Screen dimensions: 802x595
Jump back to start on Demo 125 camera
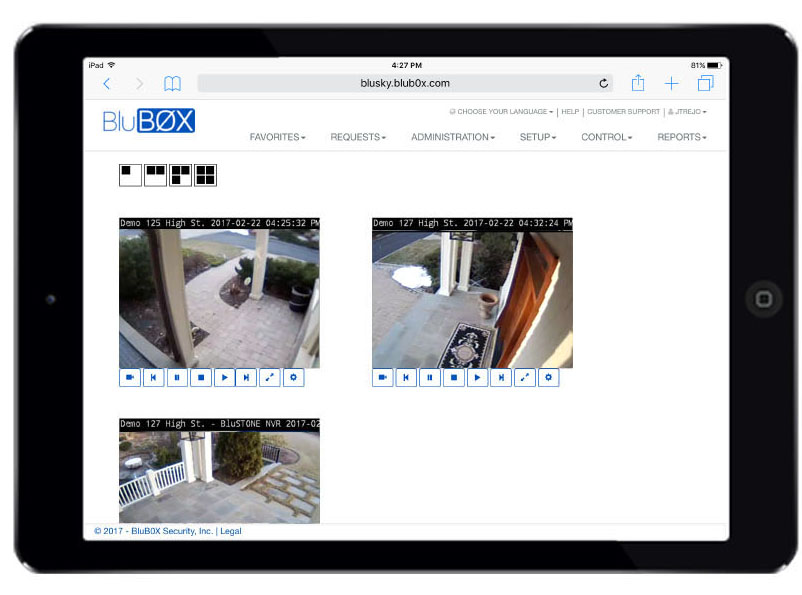[153, 377]
